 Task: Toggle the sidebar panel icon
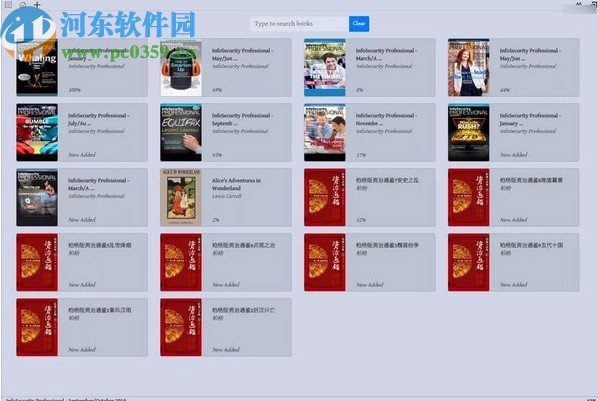click(x=8, y=5)
